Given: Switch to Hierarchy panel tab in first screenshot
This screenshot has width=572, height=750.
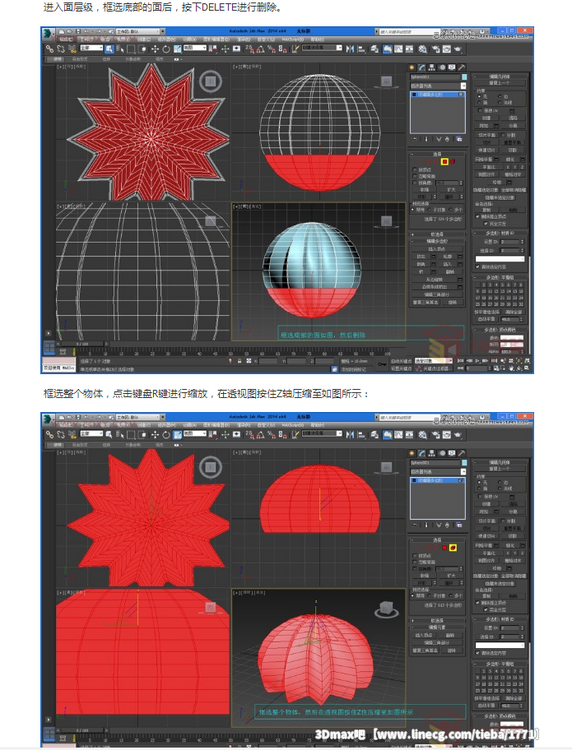Looking at the screenshot, I should click(431, 67).
